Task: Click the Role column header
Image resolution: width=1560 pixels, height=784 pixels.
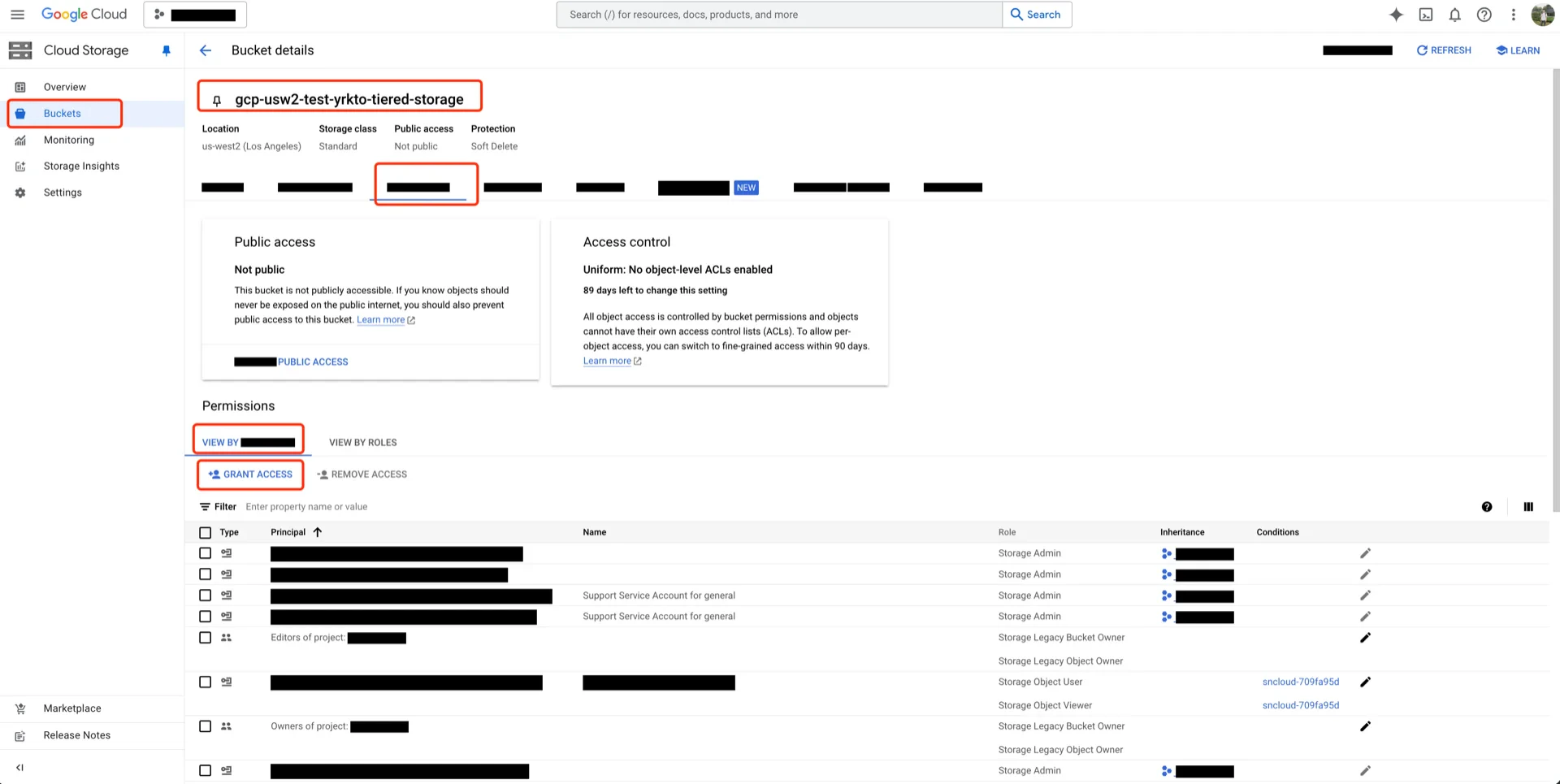Action: pos(1007,532)
